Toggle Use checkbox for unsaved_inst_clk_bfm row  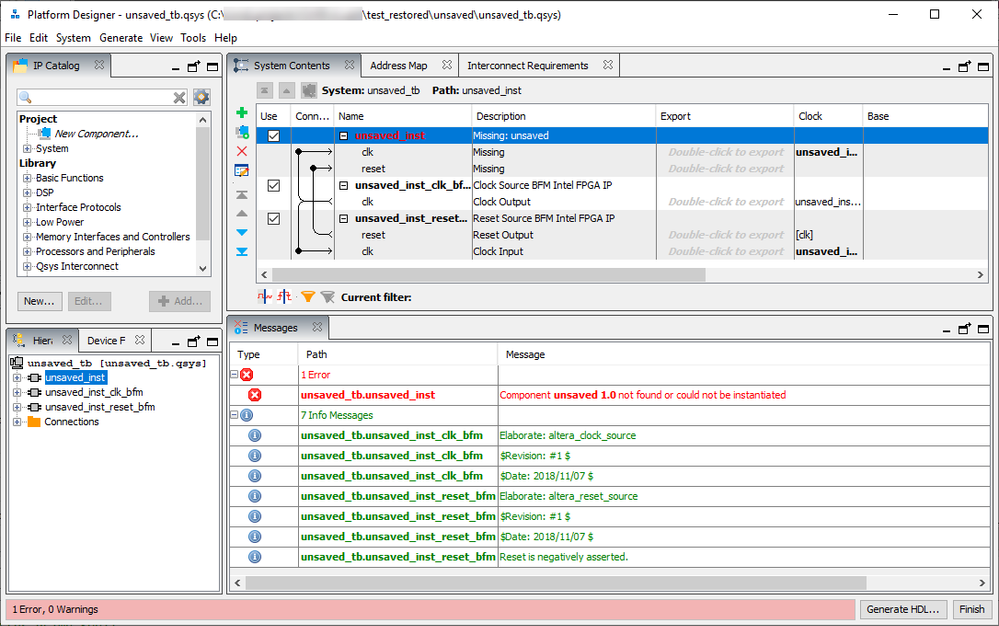[x=273, y=186]
